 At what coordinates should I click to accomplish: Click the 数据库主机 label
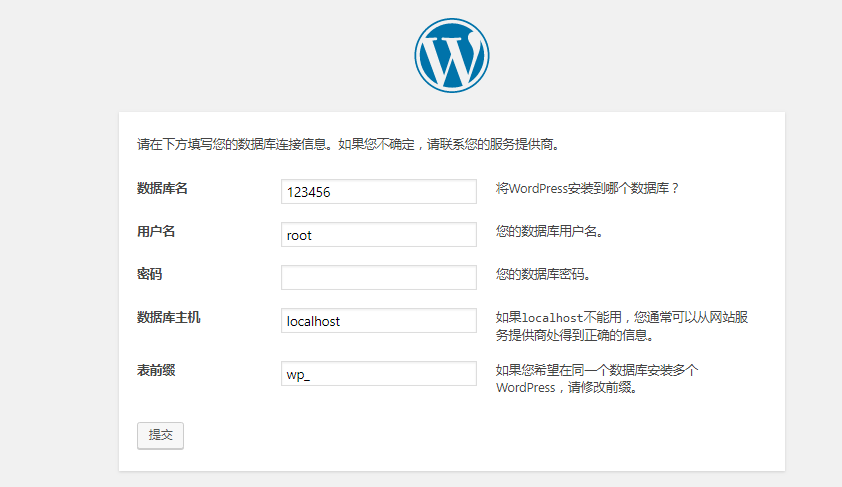169,317
